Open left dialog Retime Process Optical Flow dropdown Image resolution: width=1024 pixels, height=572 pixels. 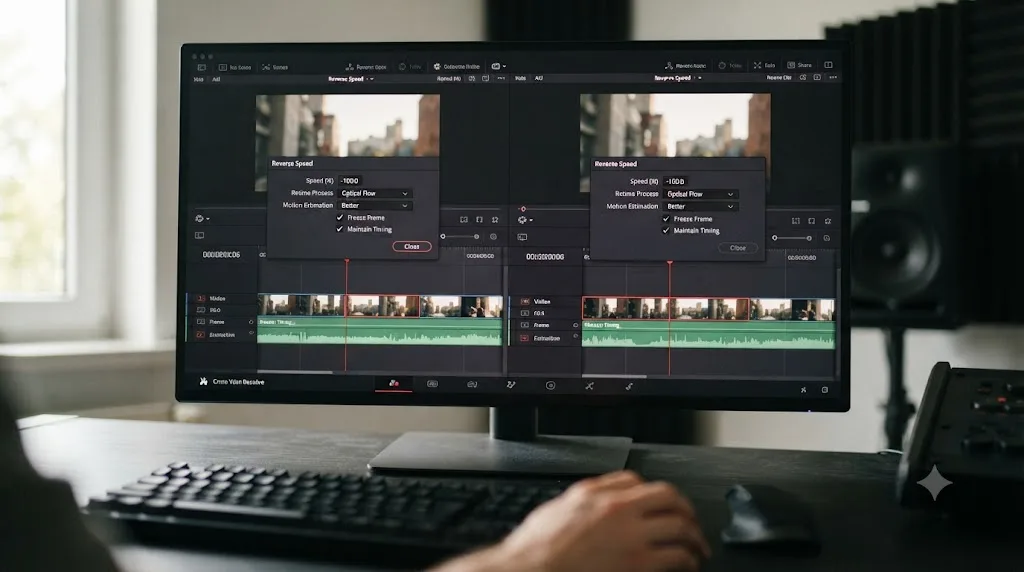pos(375,193)
